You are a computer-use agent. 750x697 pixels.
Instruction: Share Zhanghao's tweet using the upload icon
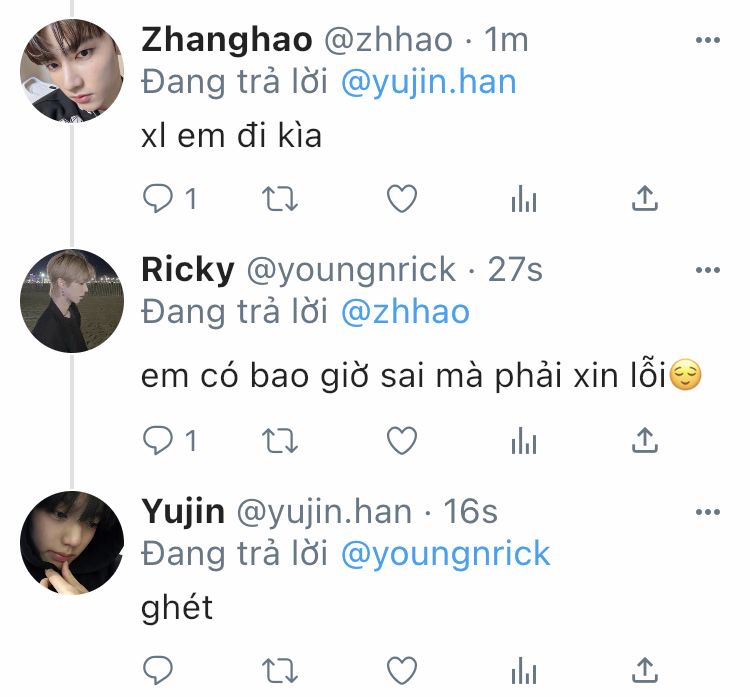[x=645, y=198]
